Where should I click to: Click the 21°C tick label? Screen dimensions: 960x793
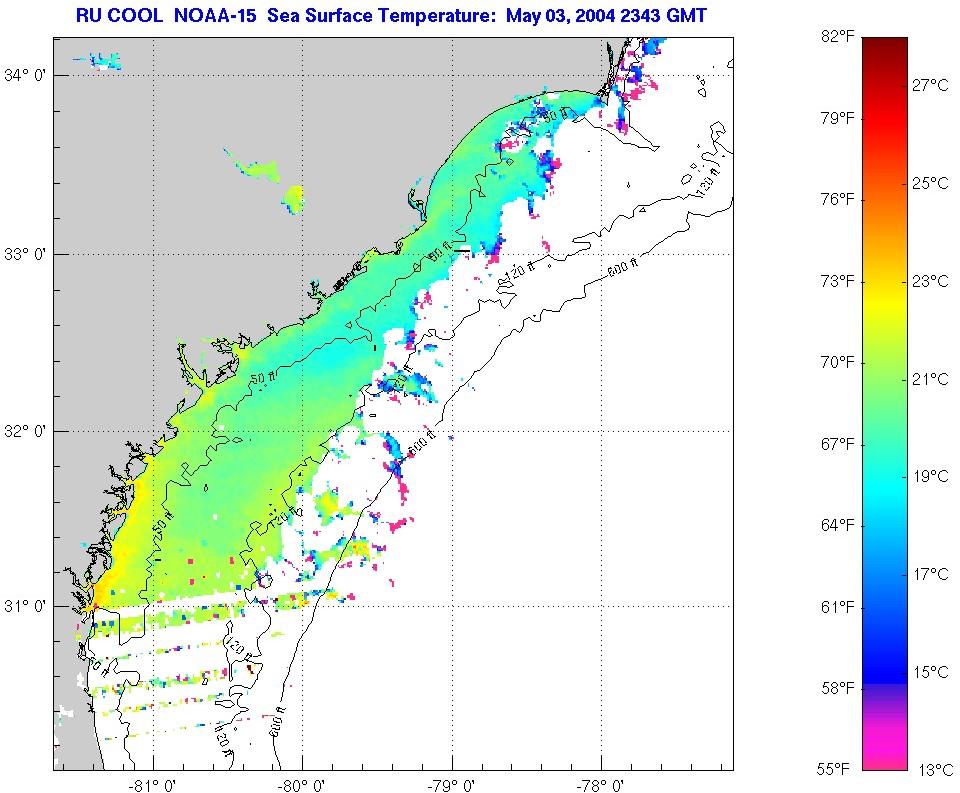click(931, 379)
